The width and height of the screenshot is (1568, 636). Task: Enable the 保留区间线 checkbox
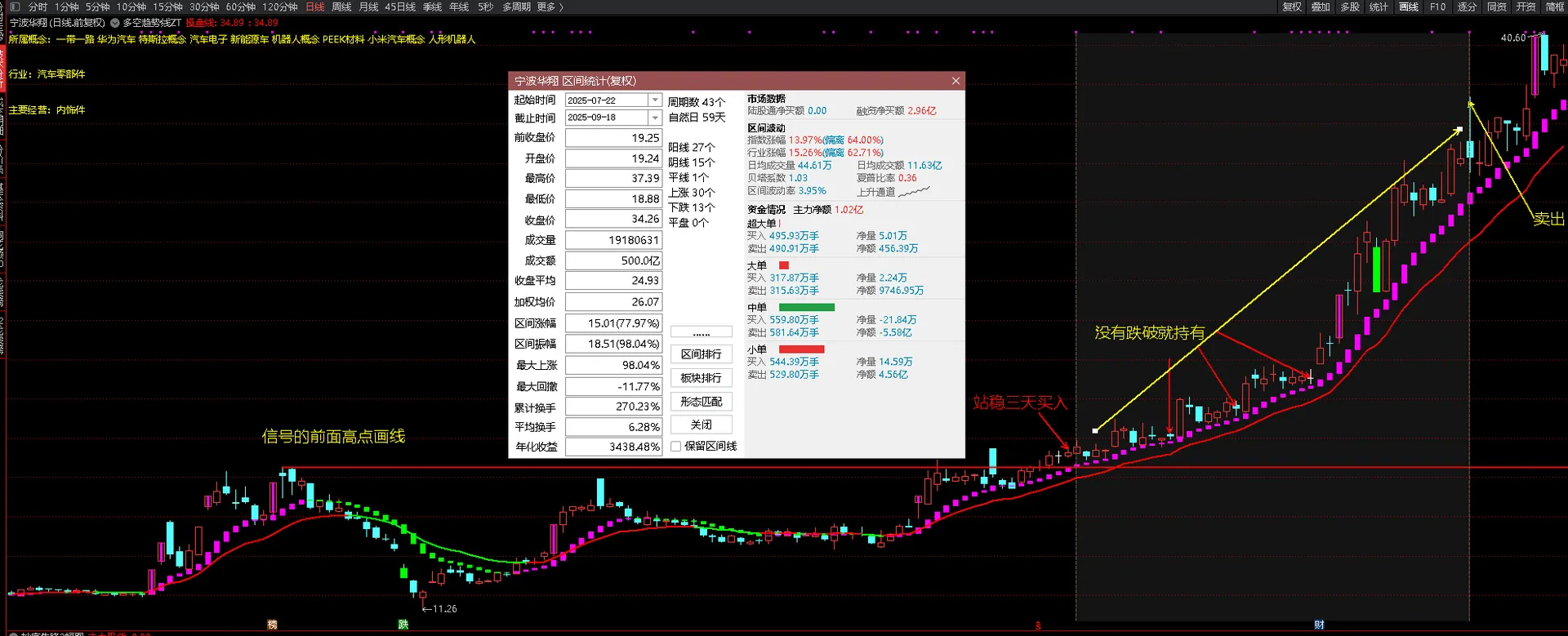tap(676, 447)
